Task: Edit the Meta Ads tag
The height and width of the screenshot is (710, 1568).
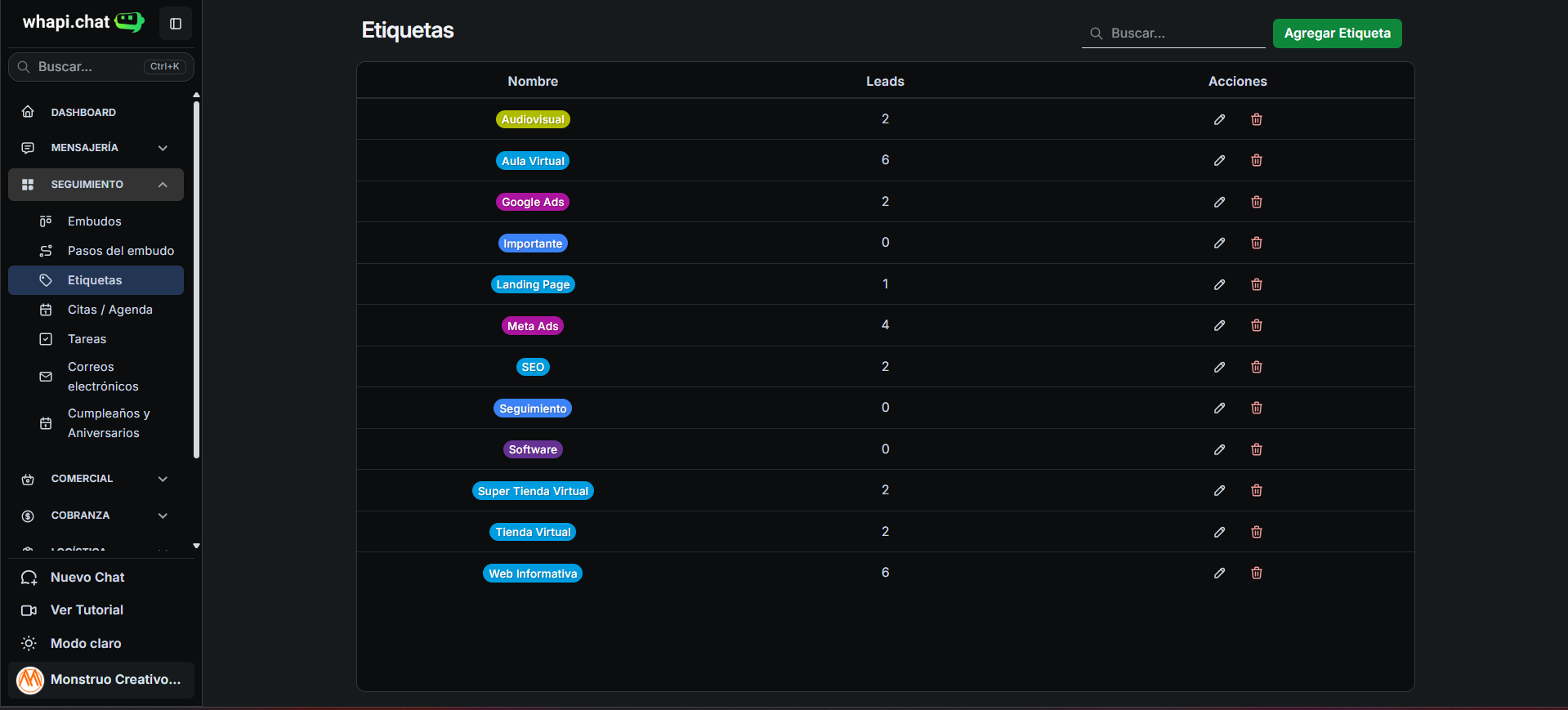Action: pyautogui.click(x=1219, y=325)
